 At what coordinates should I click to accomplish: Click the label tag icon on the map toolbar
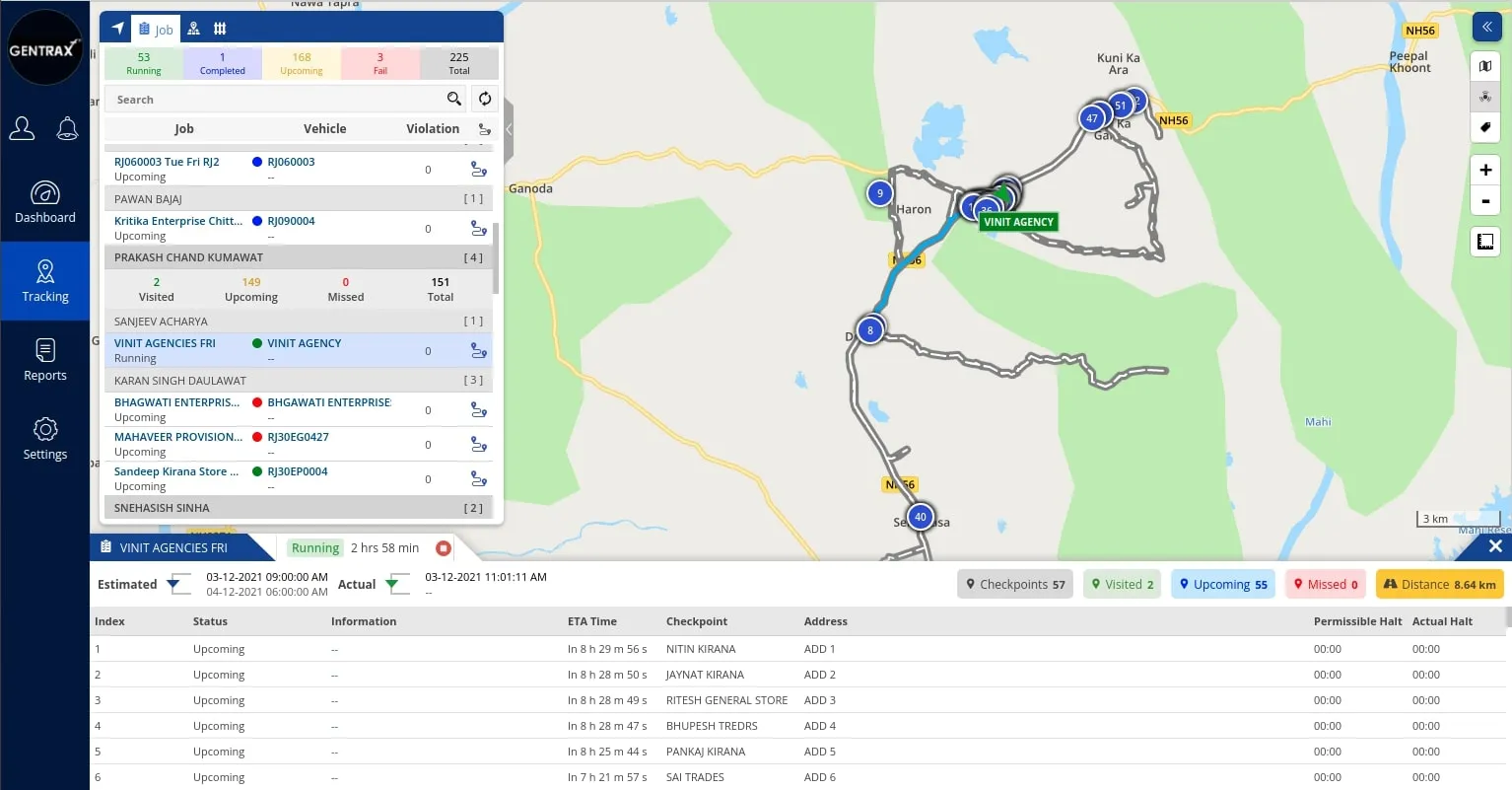click(x=1485, y=127)
